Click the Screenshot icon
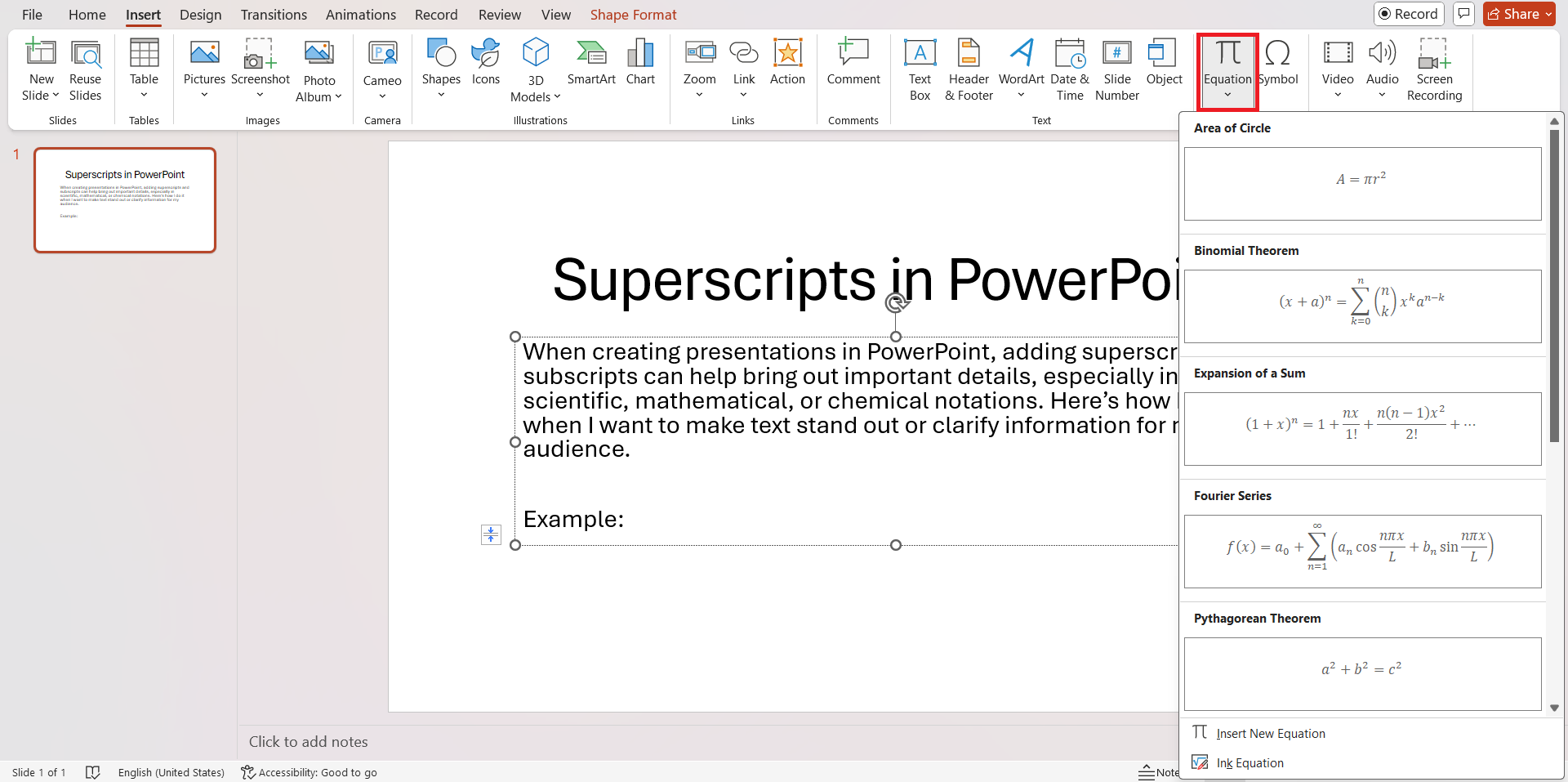 [x=260, y=52]
